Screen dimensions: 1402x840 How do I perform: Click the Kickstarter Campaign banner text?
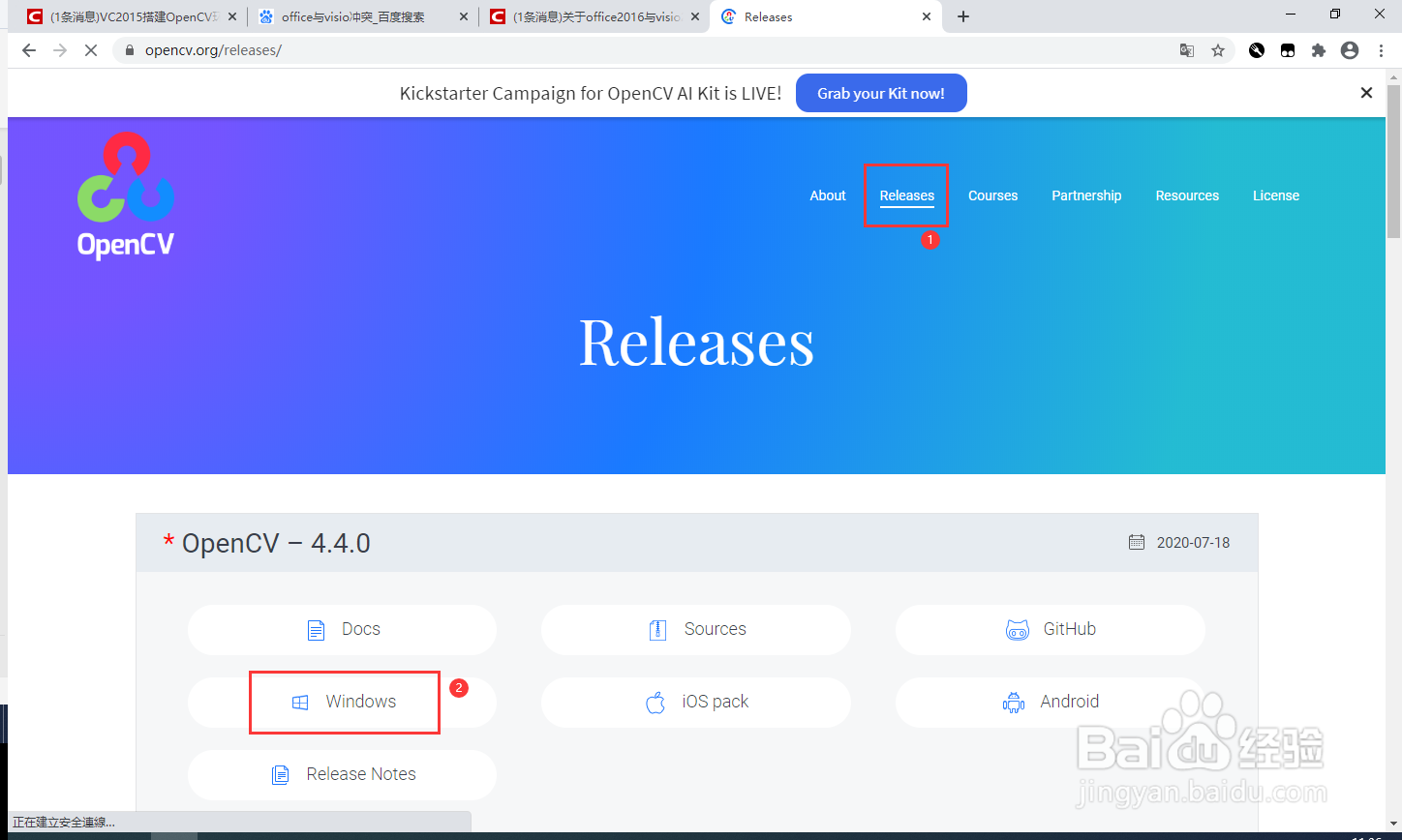coord(591,93)
